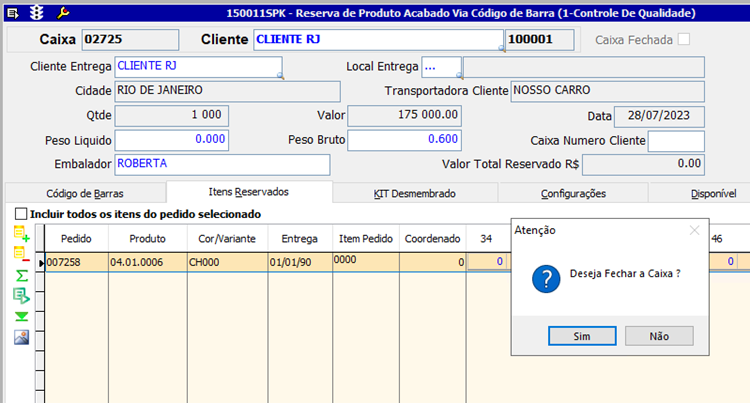Screen dimensions: 750x403
Task: Open the Local Entrega field lookup
Action: tap(459, 75)
